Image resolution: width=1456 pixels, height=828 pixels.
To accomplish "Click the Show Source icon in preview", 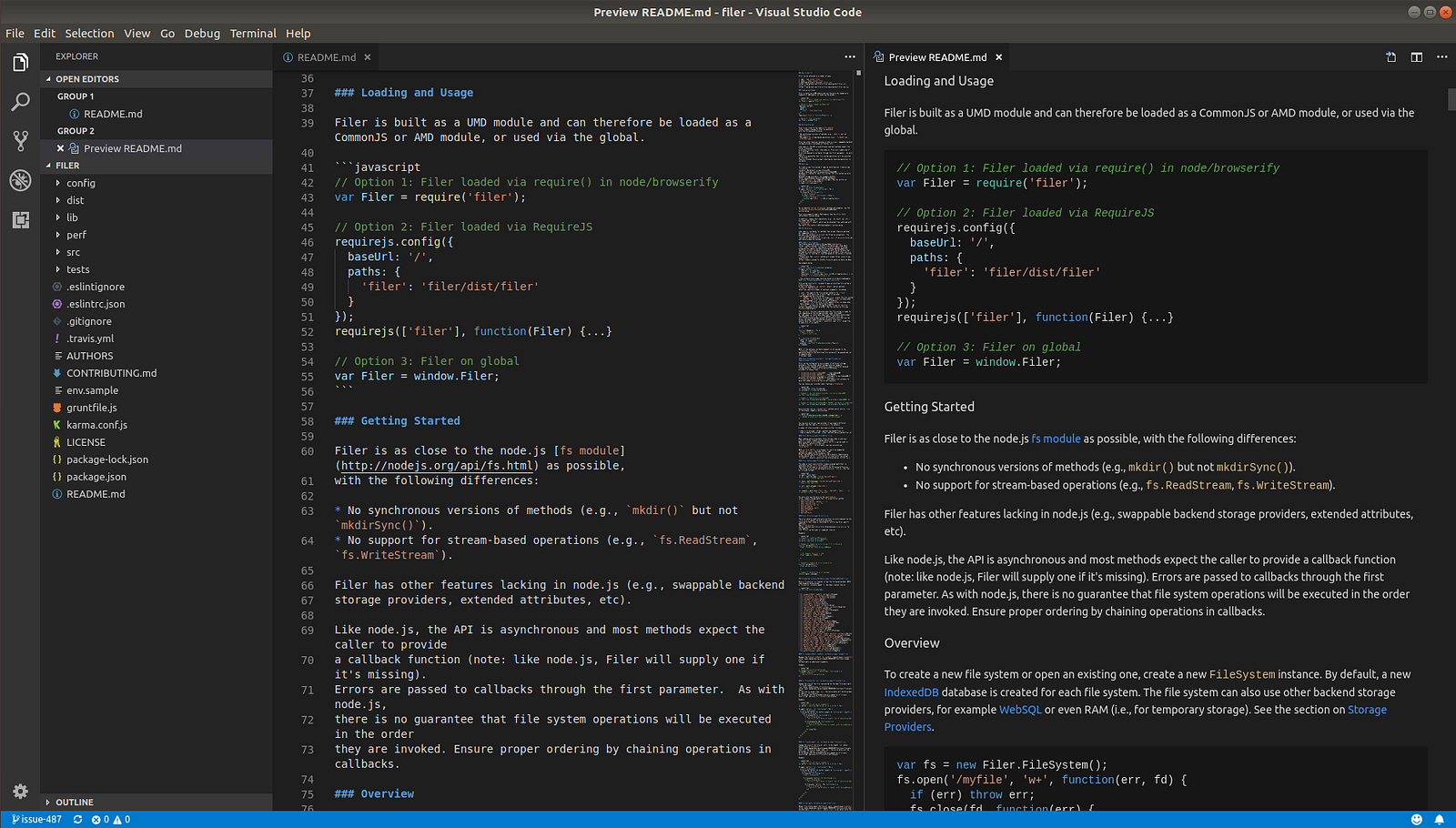I will (x=1390, y=57).
